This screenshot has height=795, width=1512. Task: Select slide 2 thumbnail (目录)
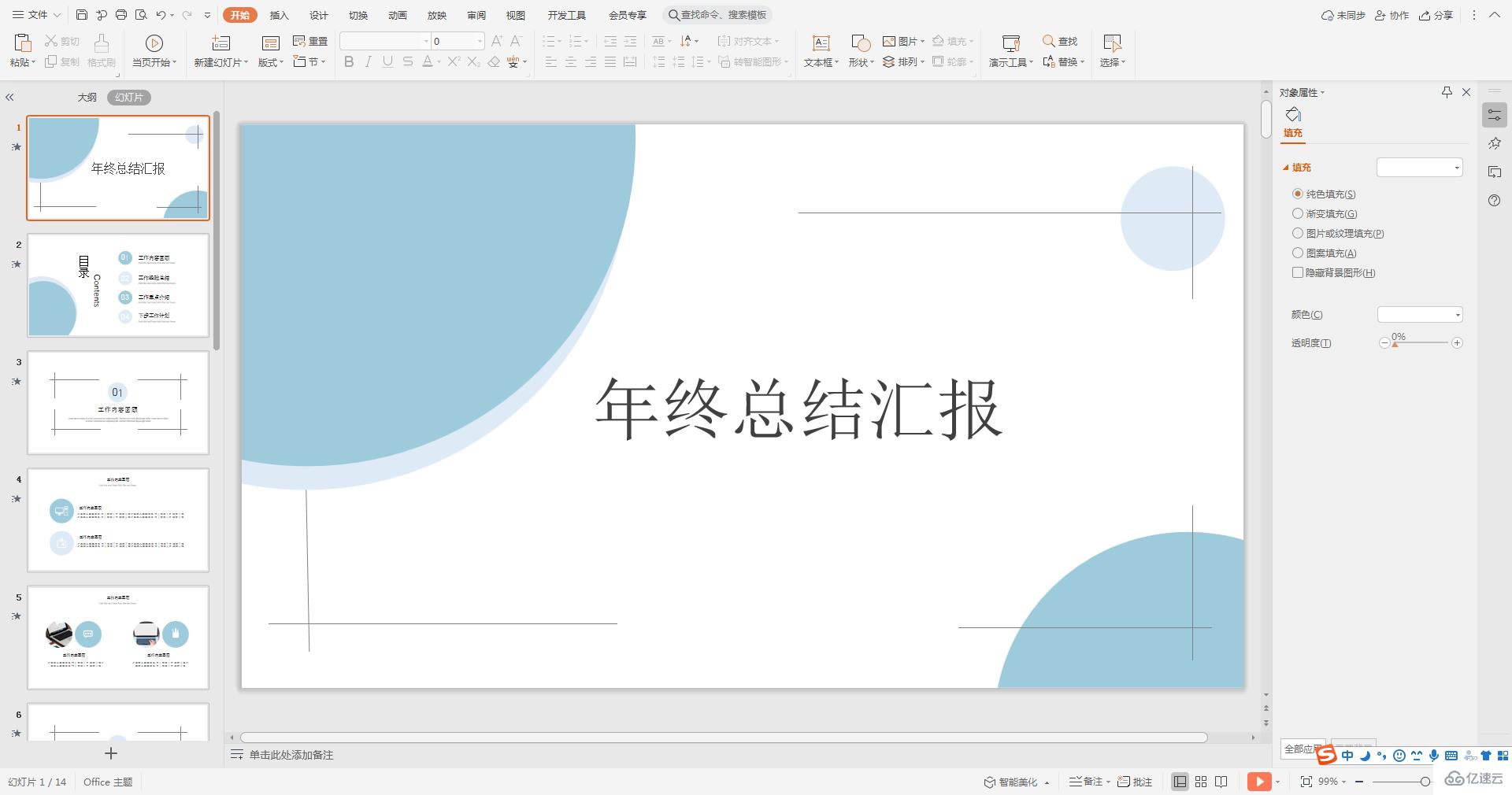(118, 285)
